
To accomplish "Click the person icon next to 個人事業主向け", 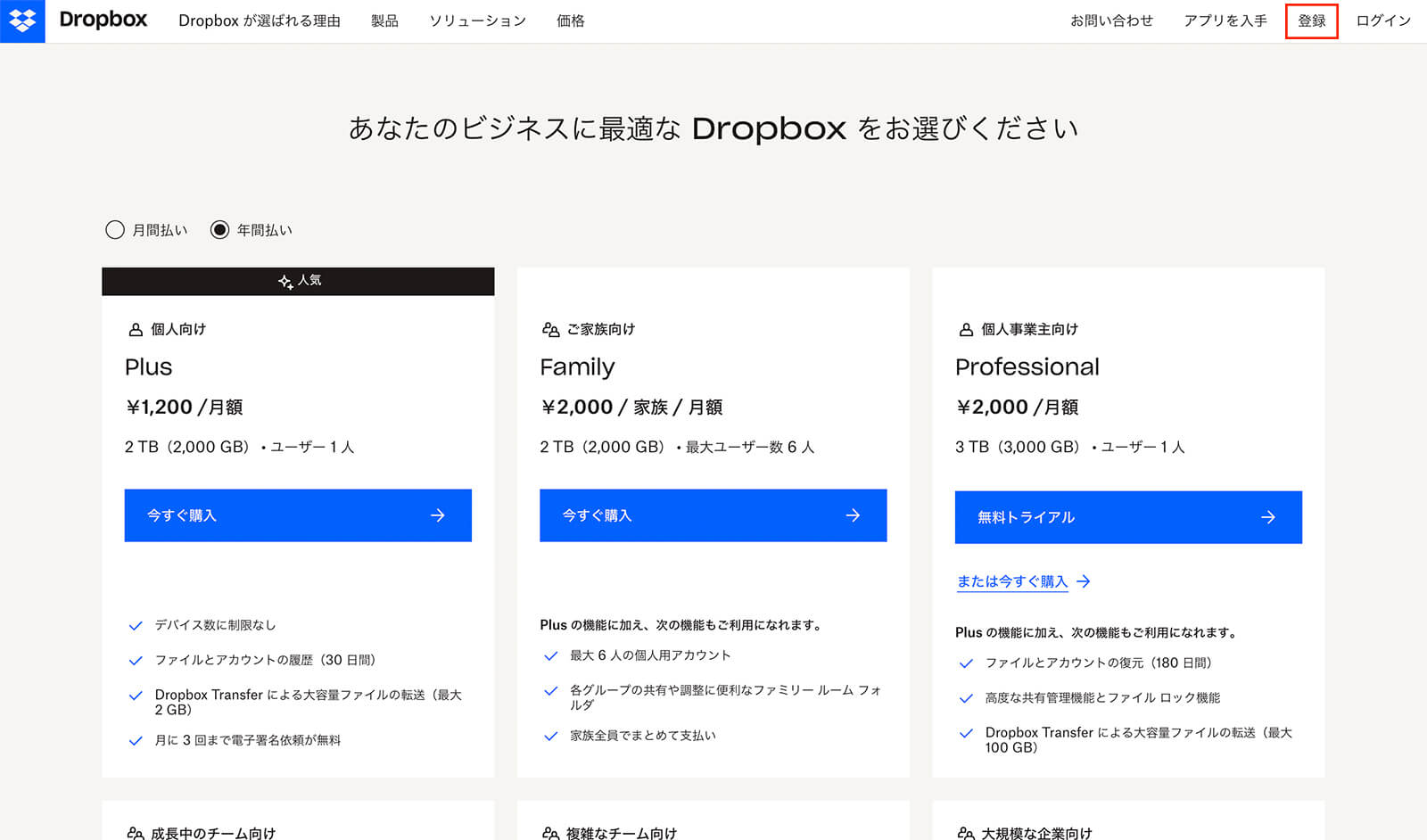I will pos(966,330).
